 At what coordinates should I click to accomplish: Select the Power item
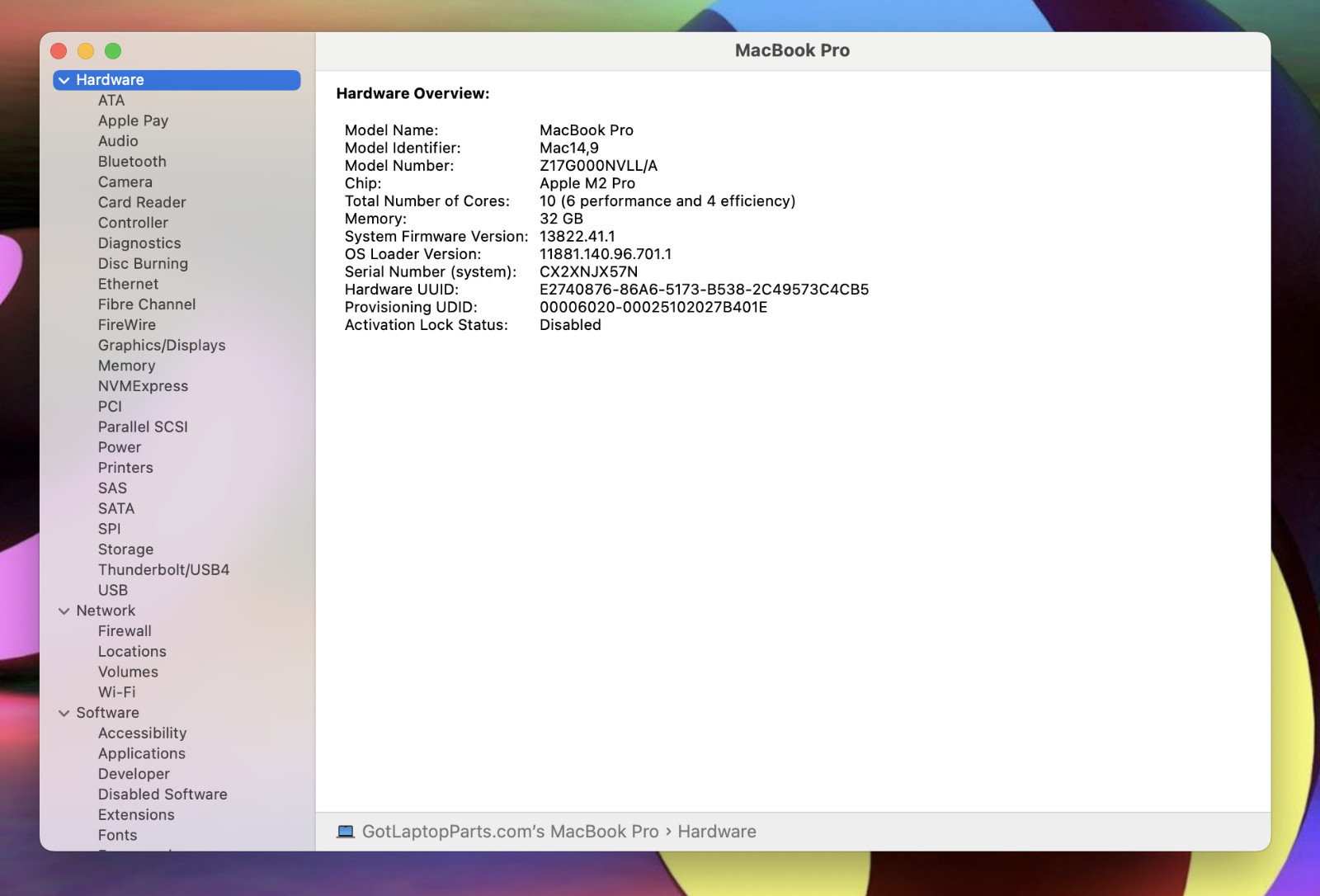click(x=120, y=447)
